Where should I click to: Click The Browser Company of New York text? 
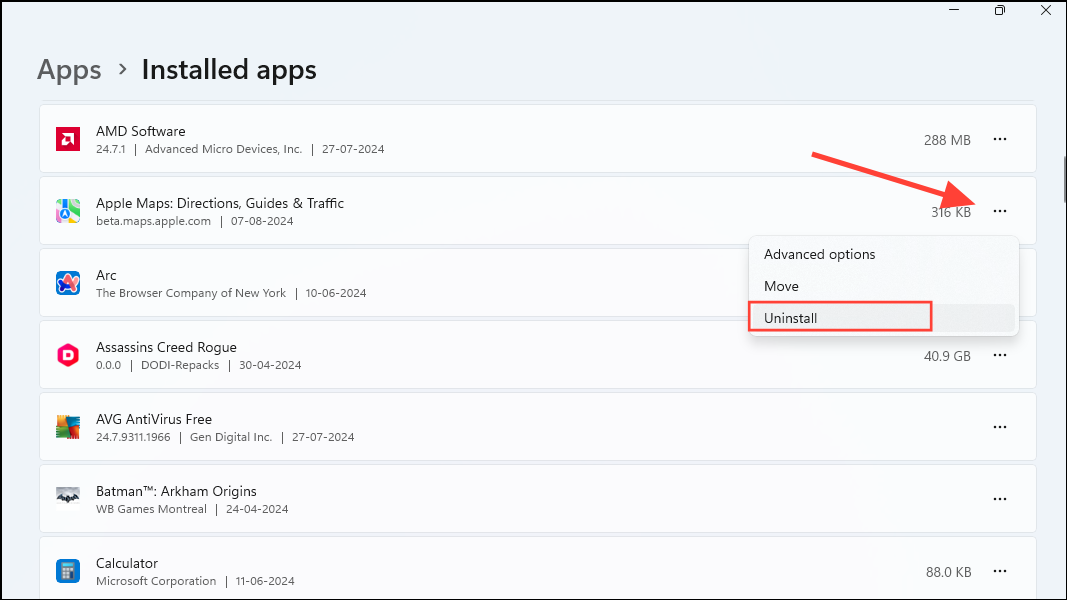[191, 293]
